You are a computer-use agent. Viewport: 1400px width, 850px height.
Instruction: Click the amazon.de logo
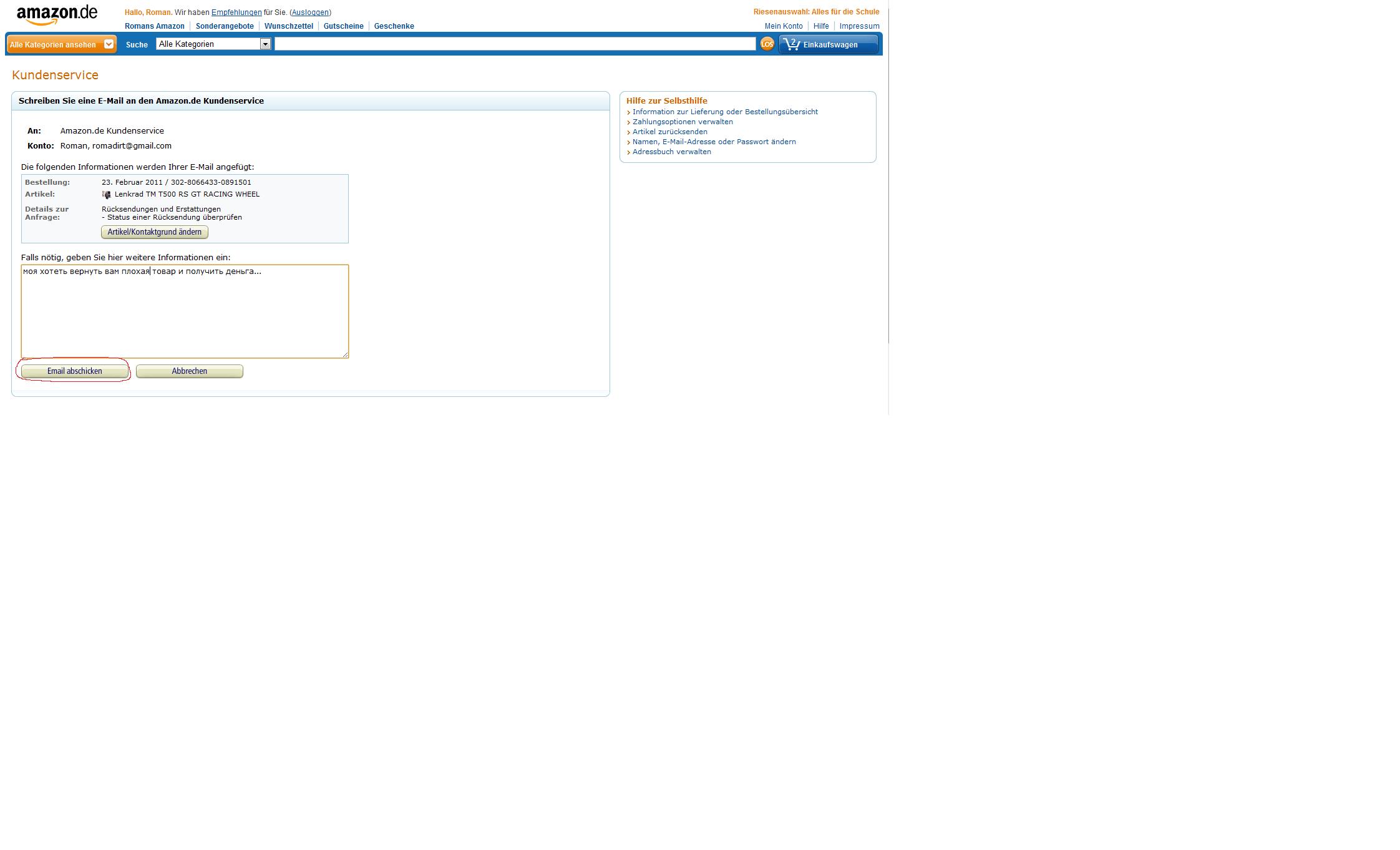pos(57,15)
